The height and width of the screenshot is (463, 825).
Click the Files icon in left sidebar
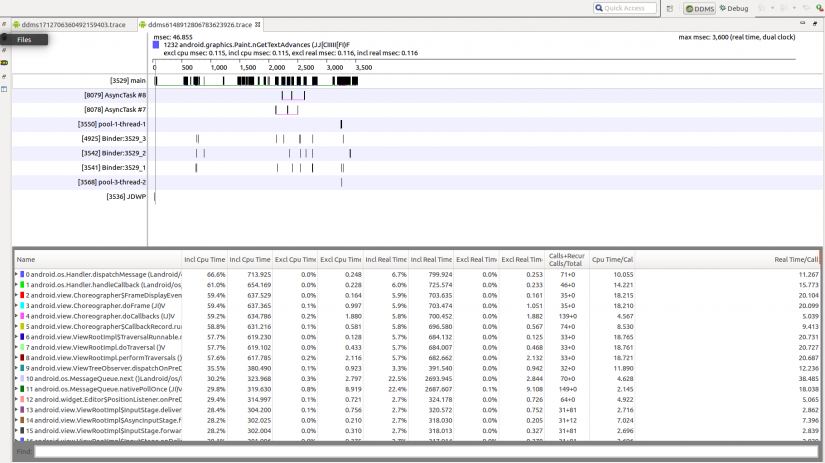click(4, 39)
